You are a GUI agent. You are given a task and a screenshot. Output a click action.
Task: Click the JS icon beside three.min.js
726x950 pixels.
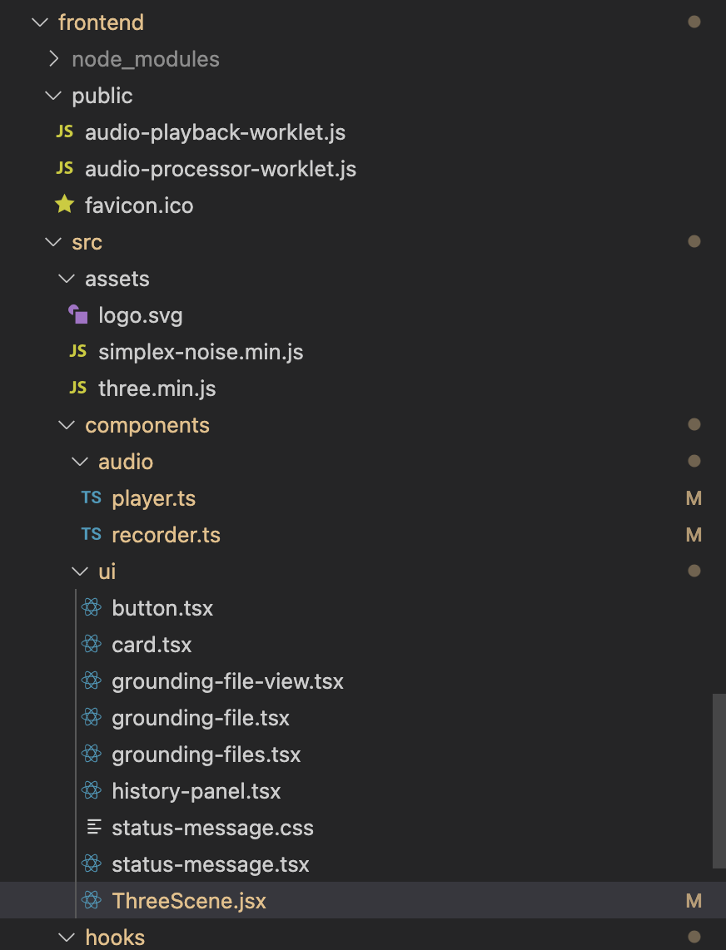point(78,388)
